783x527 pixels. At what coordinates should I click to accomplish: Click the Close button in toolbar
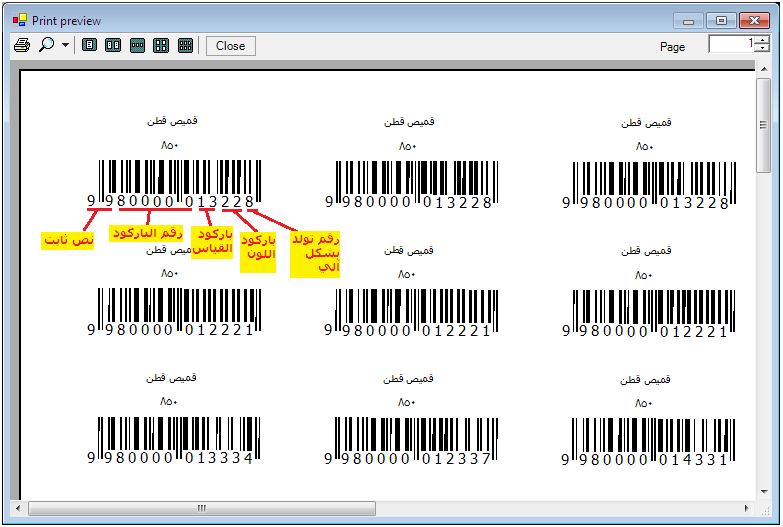pos(231,46)
